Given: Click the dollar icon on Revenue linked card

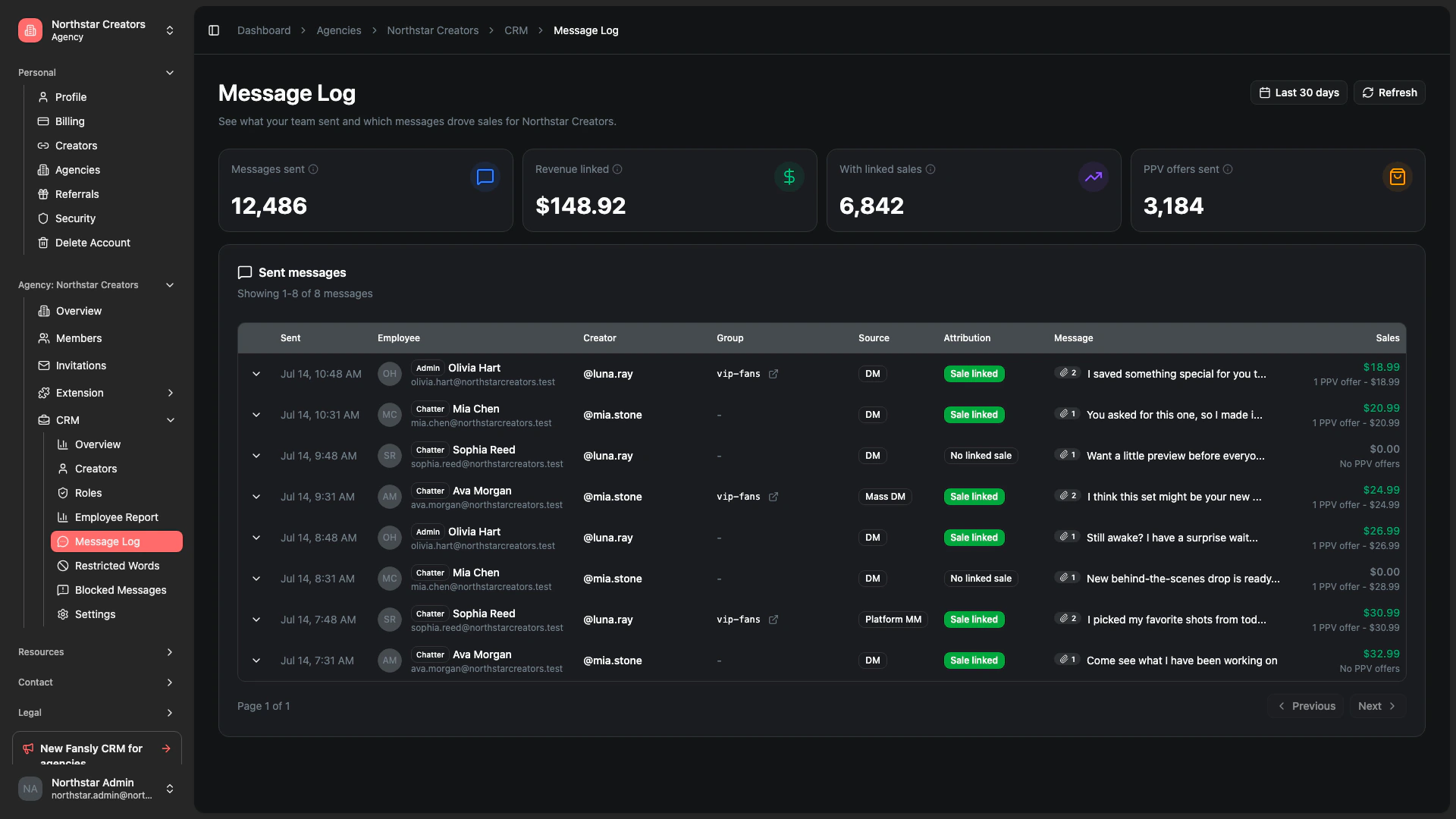Looking at the screenshot, I should [x=789, y=177].
